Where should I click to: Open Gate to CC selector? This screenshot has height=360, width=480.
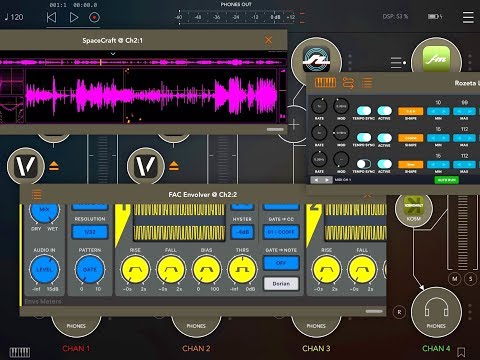click(281, 232)
